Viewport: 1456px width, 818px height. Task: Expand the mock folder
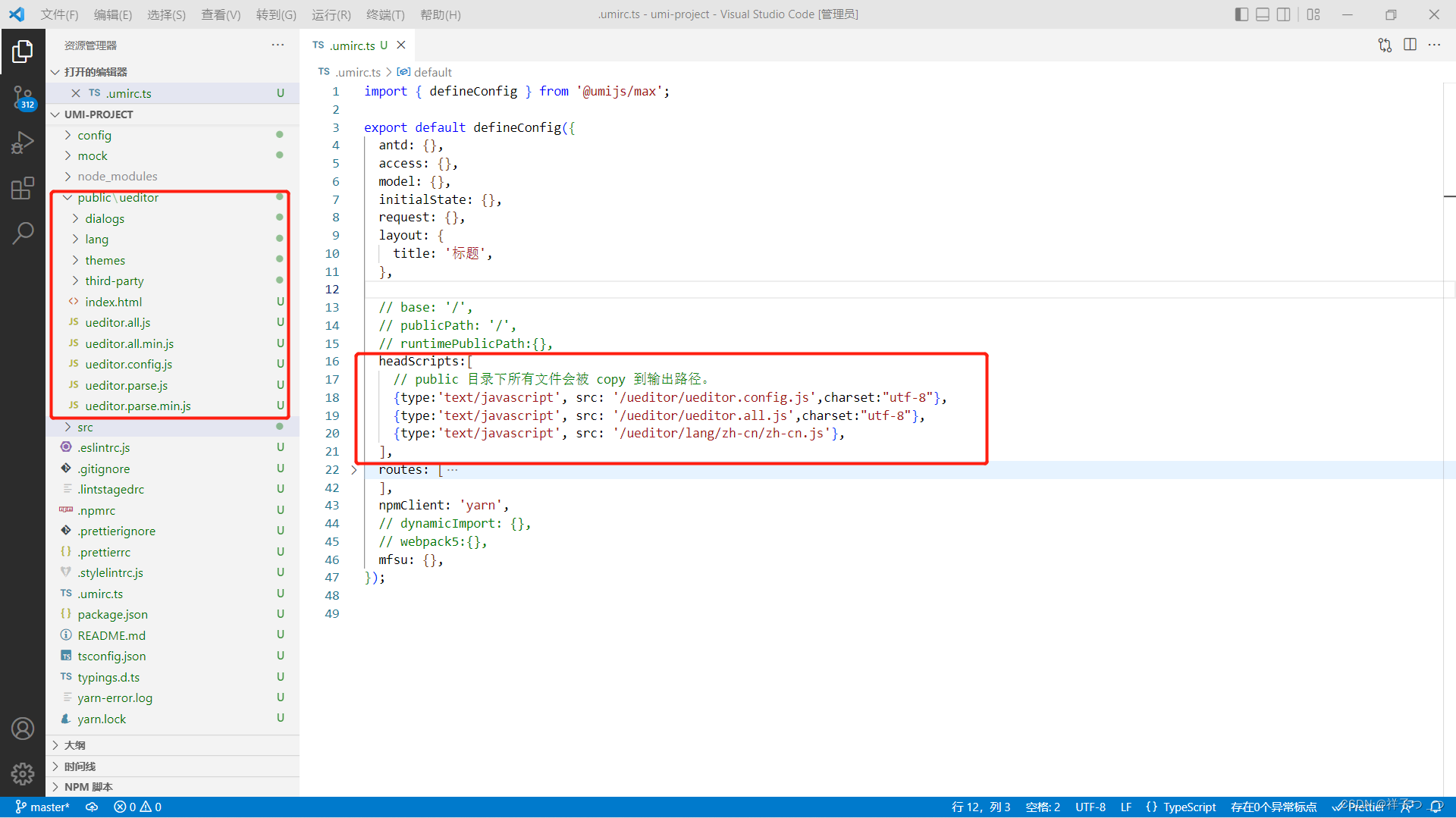coord(173,155)
